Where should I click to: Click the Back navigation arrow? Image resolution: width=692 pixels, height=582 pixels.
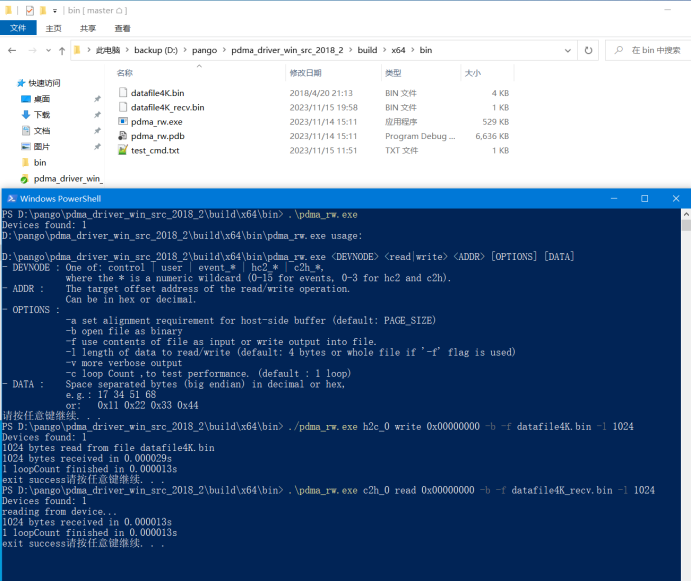11,50
